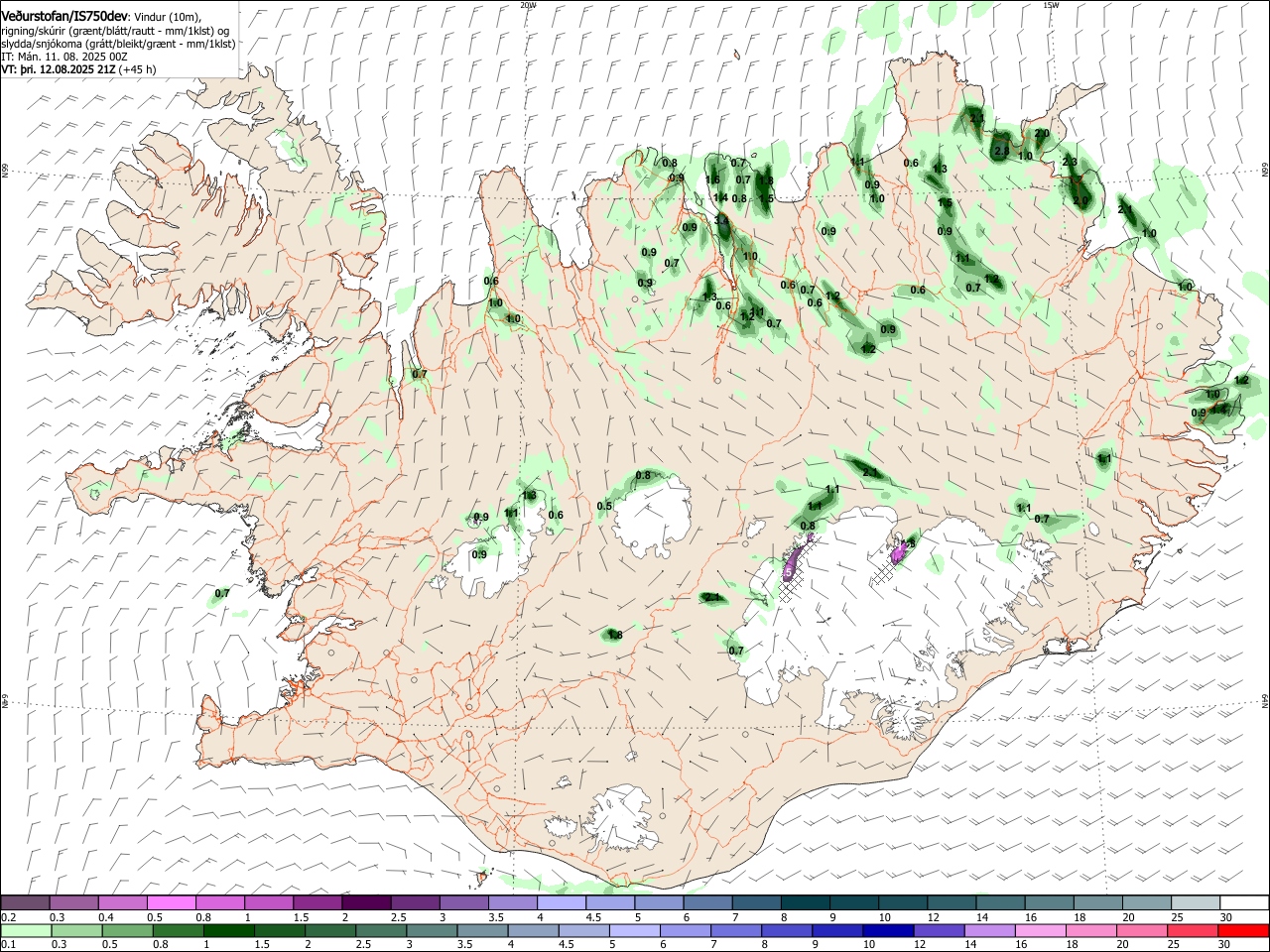Click the valid time 'VT: Þri. 12.08.2025 21Z'
The height and width of the screenshot is (952, 1270).
coord(59,70)
